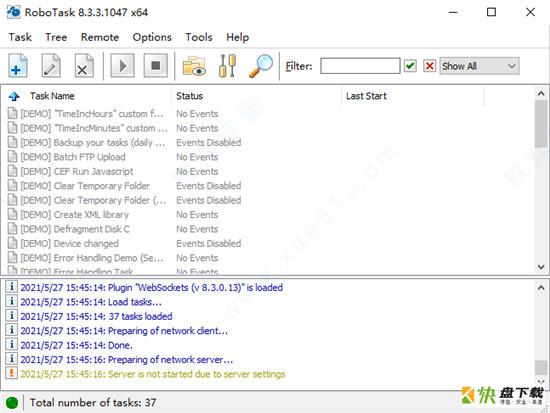Click the Edit Task pencil icon
The image size is (550, 413).
point(51,66)
